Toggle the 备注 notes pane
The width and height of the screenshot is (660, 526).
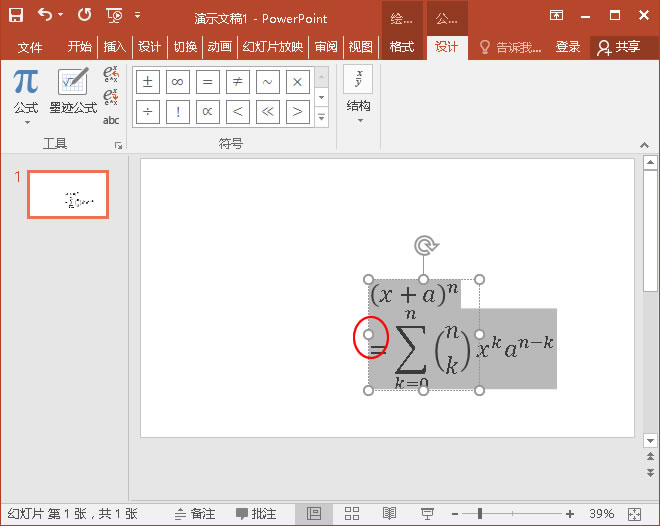(195, 513)
